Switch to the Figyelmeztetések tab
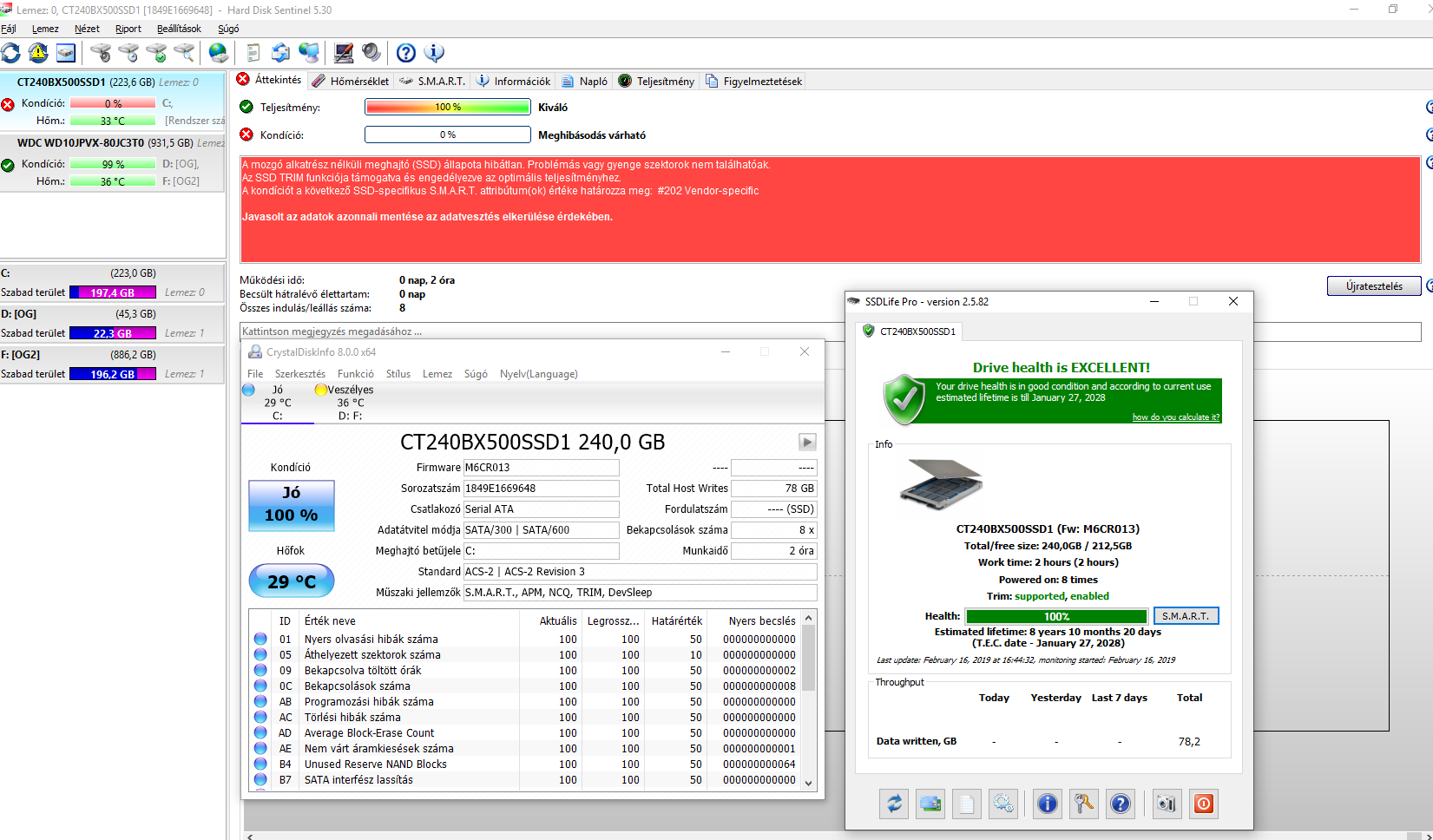Screen dimensions: 1433x840 754,81
